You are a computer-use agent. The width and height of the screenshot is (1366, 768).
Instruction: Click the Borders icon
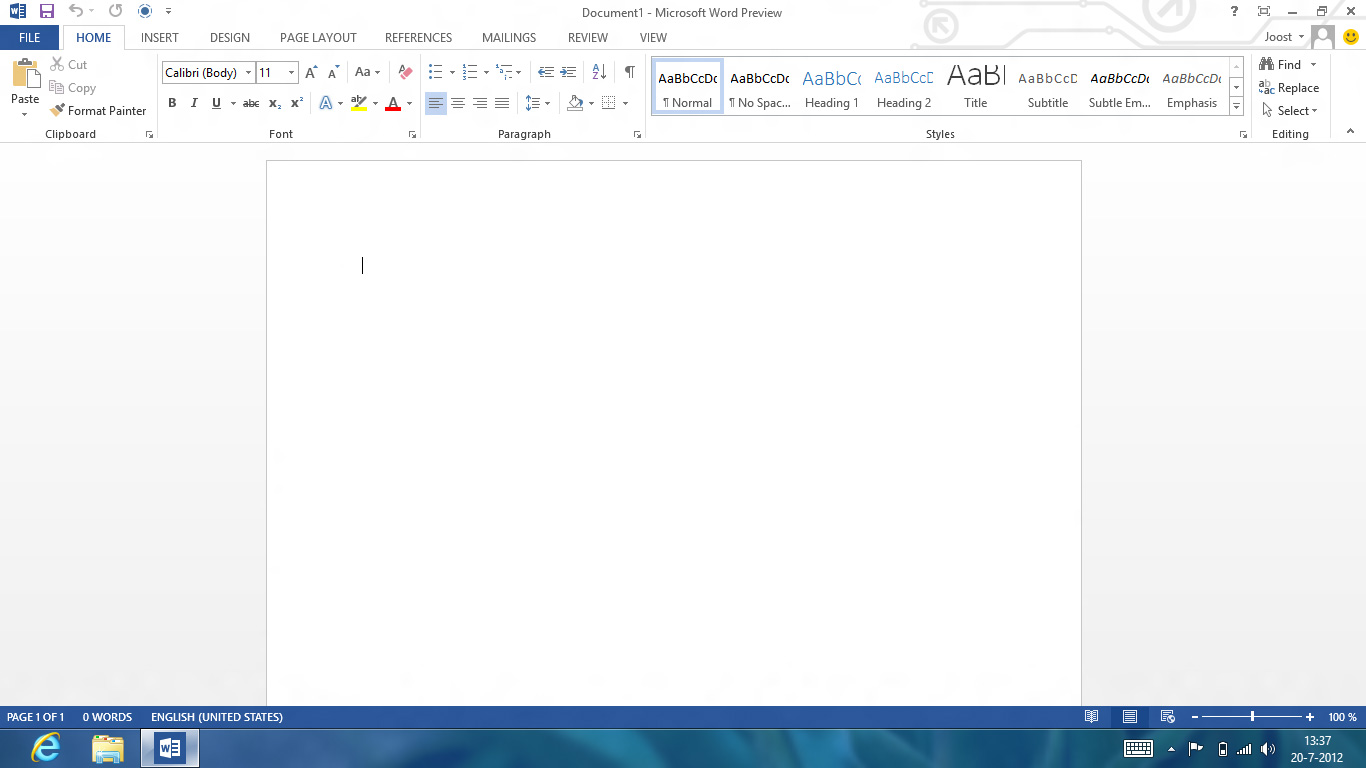click(x=609, y=103)
